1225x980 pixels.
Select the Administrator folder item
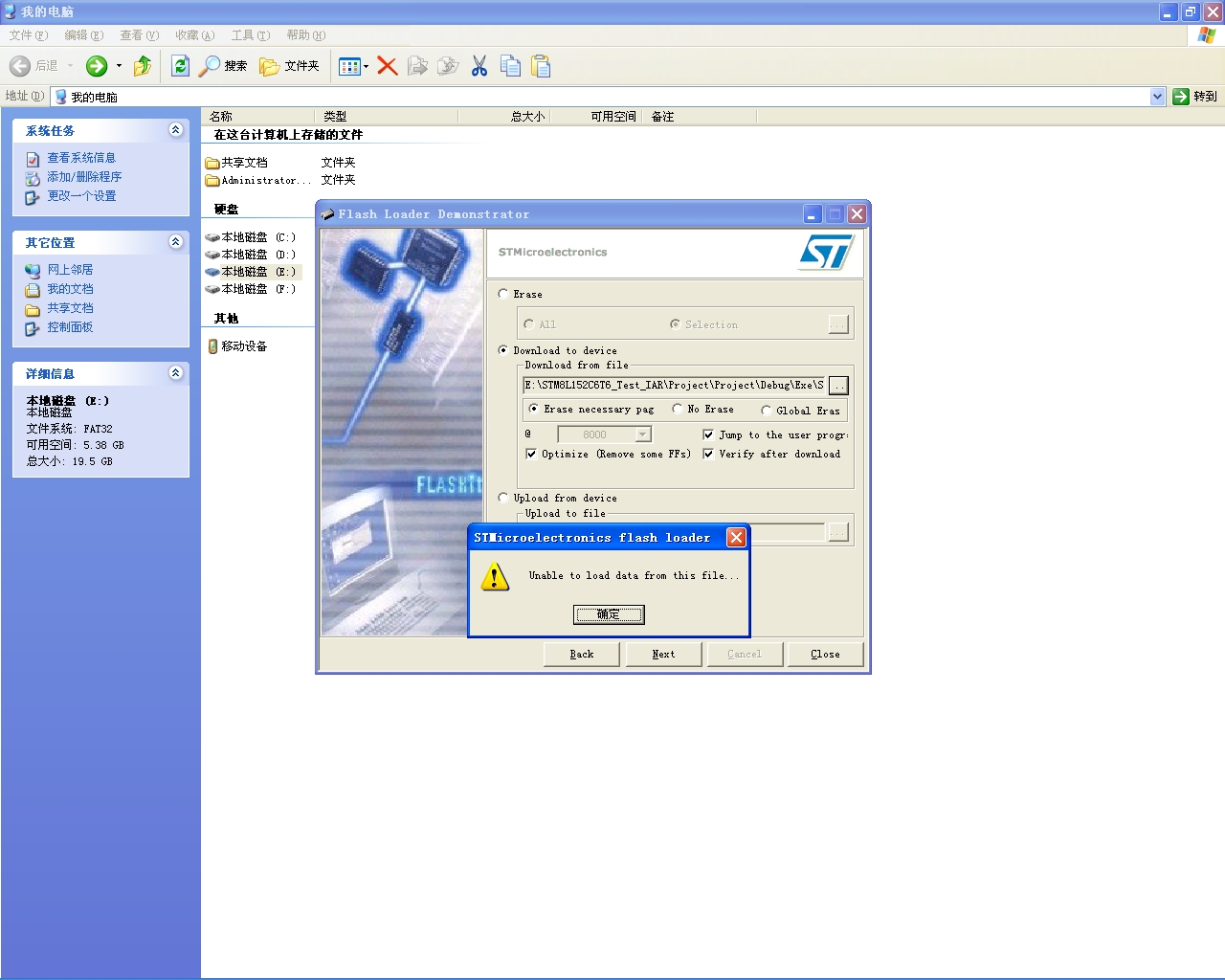258,180
